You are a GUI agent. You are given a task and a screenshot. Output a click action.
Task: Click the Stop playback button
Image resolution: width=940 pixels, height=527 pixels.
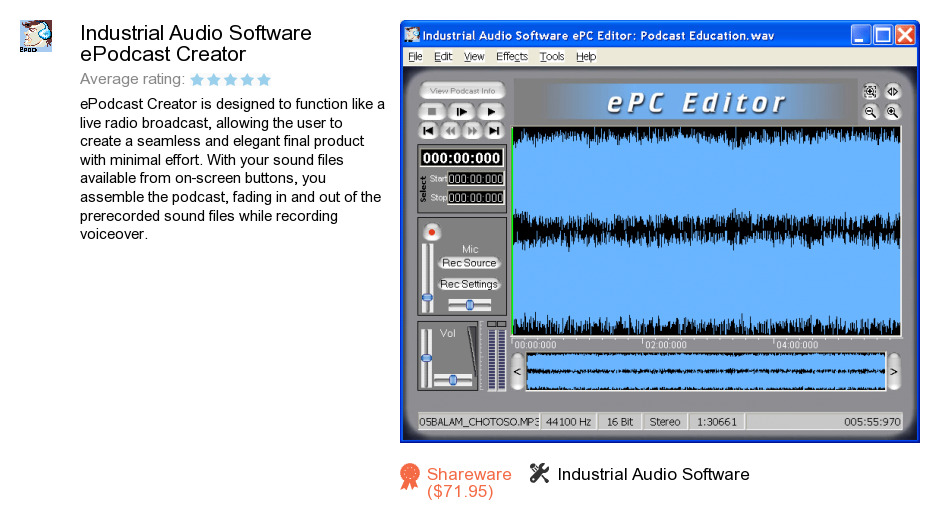432,112
